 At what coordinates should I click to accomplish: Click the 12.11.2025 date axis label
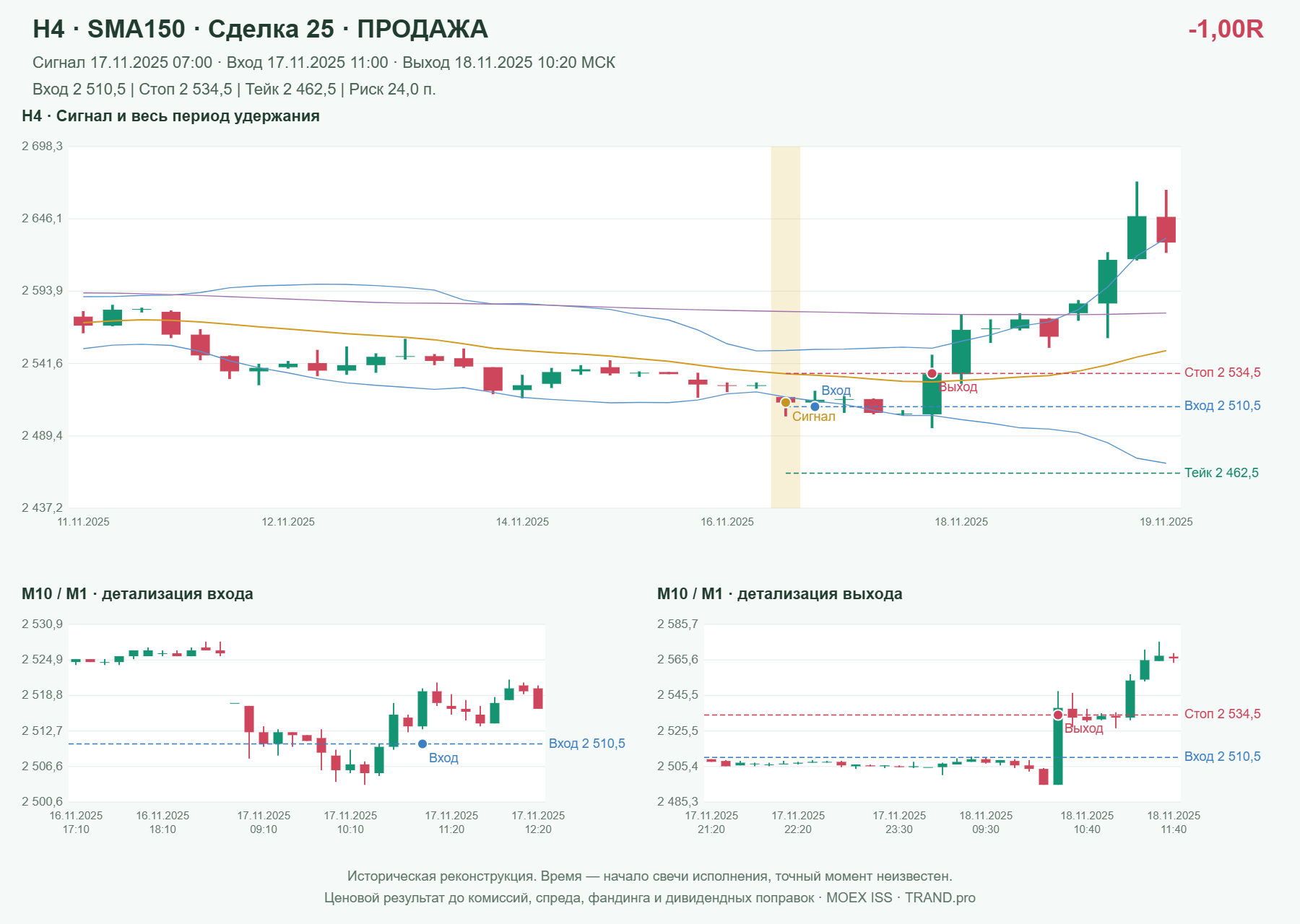click(288, 522)
